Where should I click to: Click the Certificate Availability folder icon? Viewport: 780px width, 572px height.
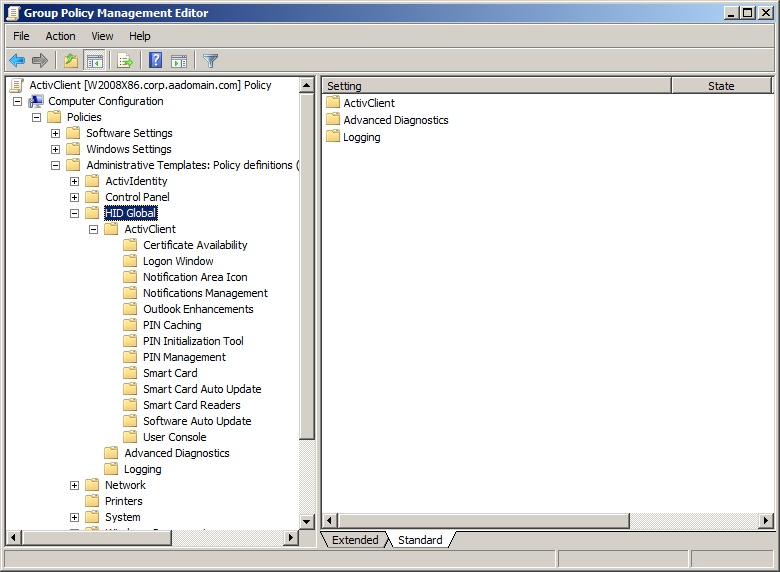click(130, 245)
